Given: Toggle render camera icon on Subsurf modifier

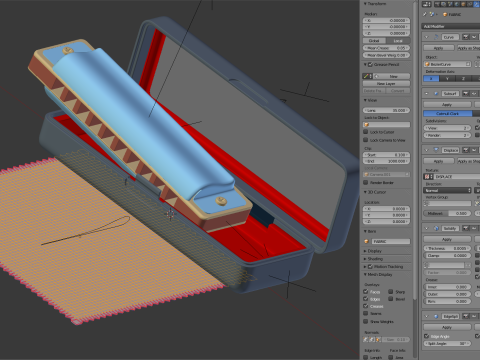Looking at the screenshot, I should (466, 94).
